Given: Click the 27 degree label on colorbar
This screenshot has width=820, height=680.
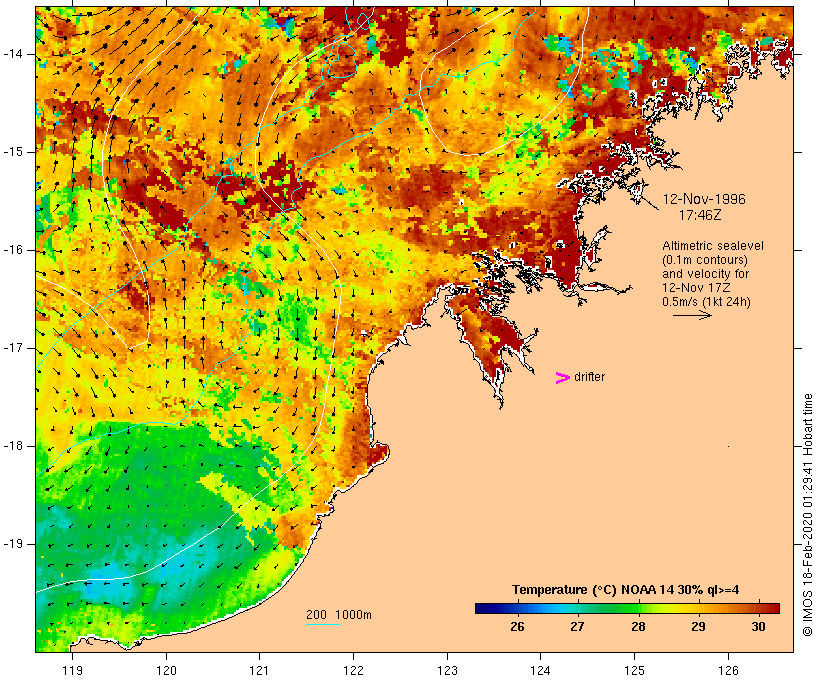Looking at the screenshot, I should (x=577, y=627).
